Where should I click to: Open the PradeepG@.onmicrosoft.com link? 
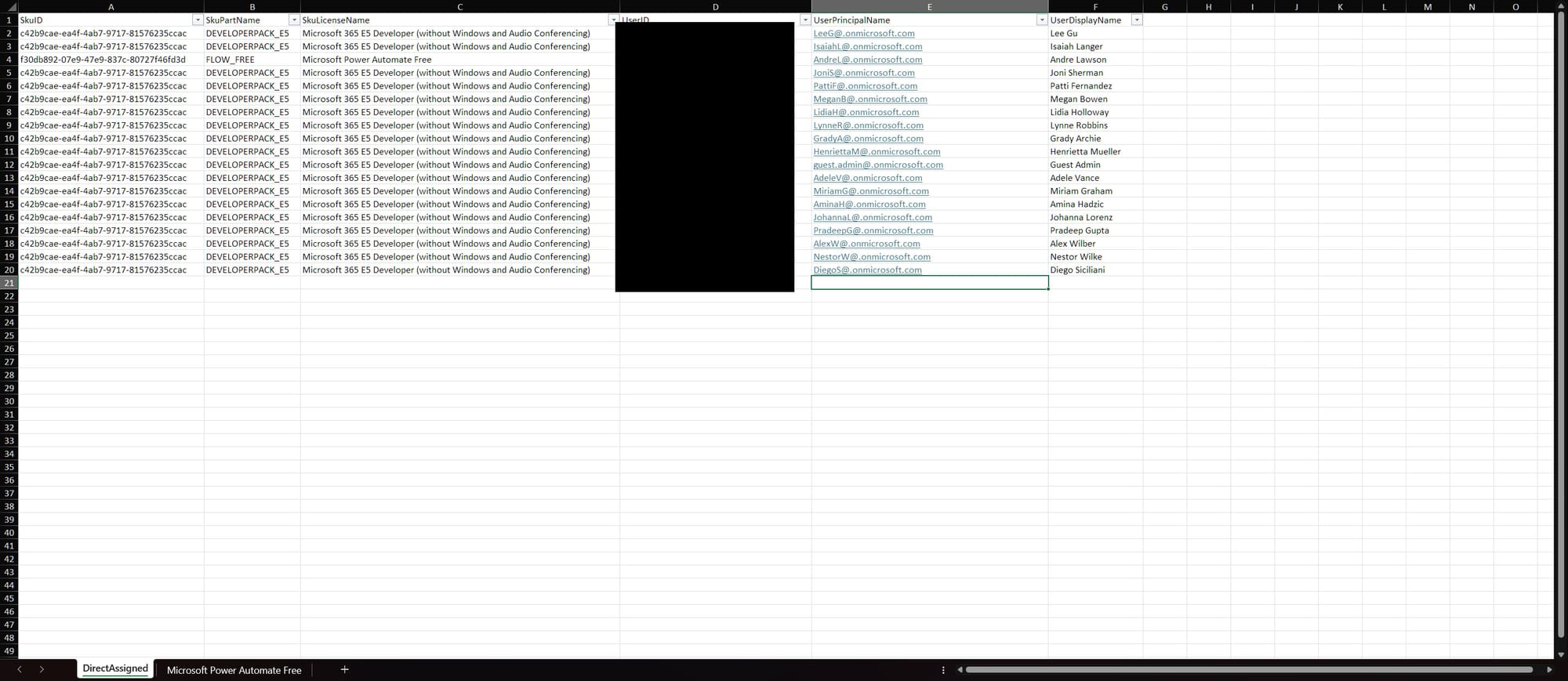873,231
